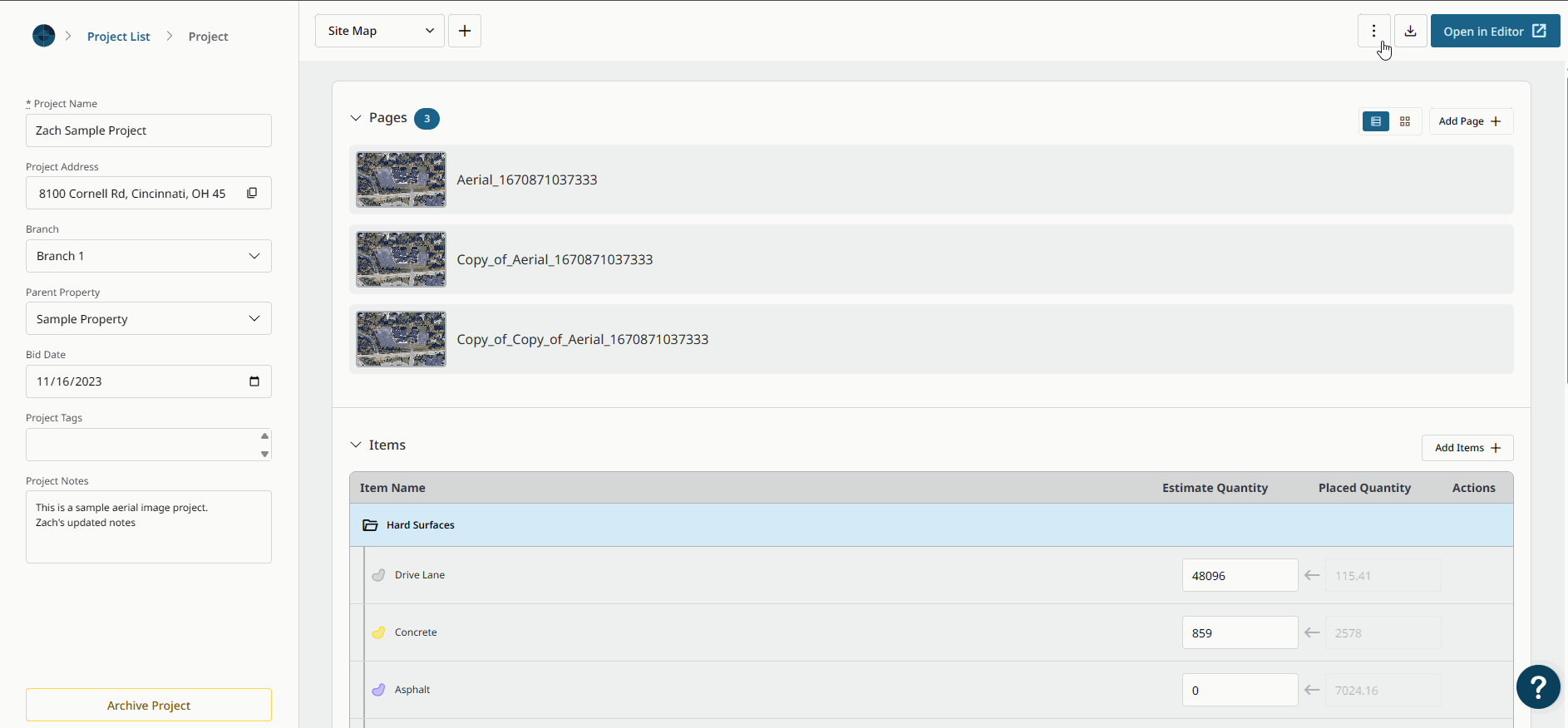Open the Aerial_1670871037333 page thumbnail
This screenshot has width=1568, height=728.
pyautogui.click(x=401, y=180)
